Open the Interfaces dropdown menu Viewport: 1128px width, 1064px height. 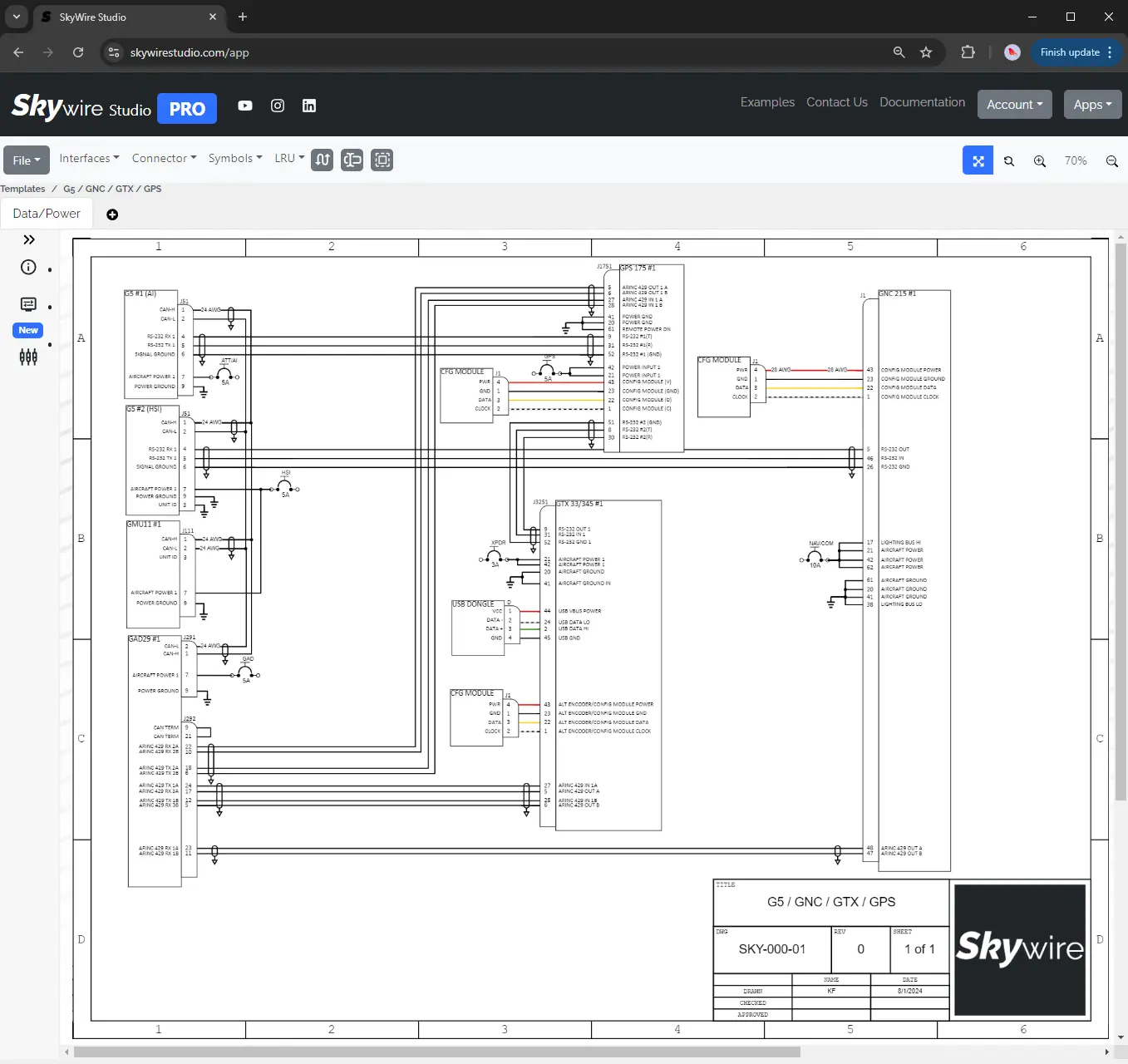[89, 158]
